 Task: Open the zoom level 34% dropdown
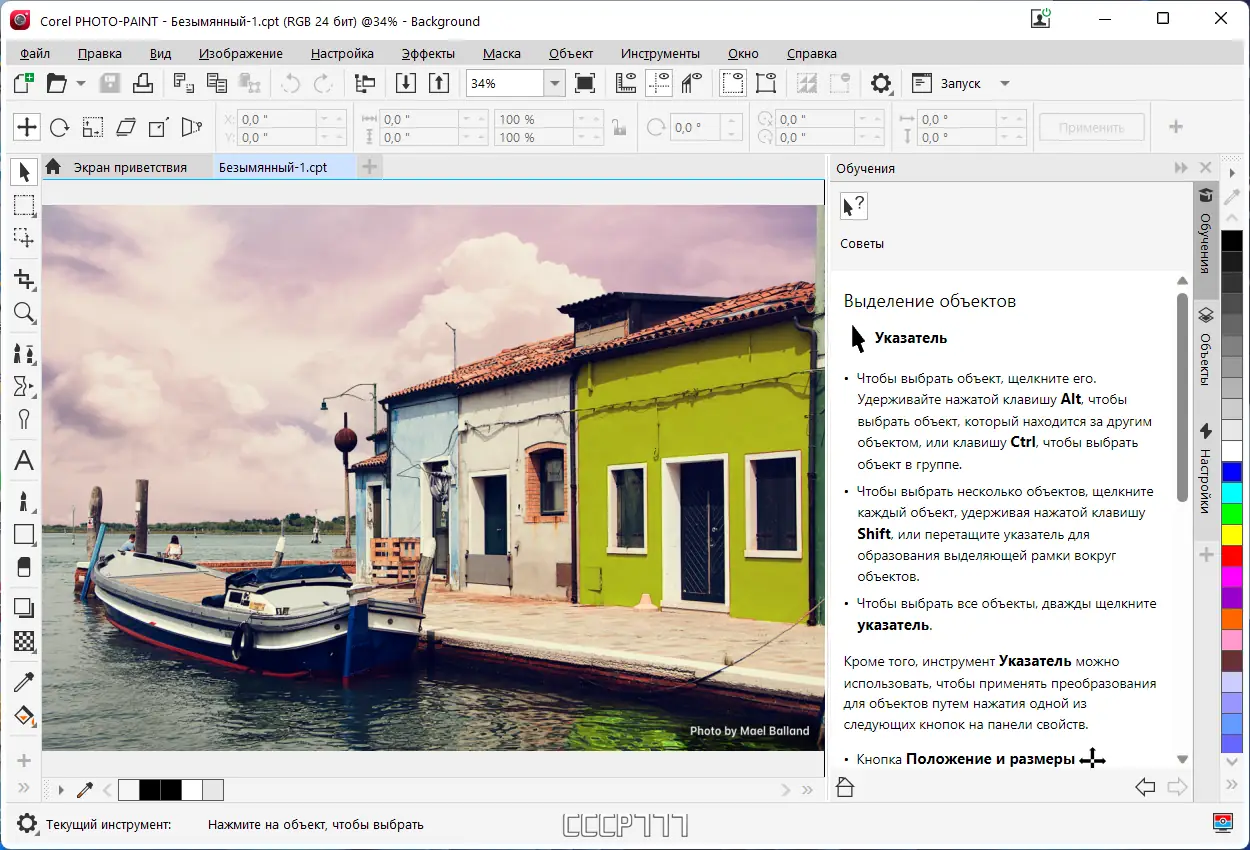554,84
